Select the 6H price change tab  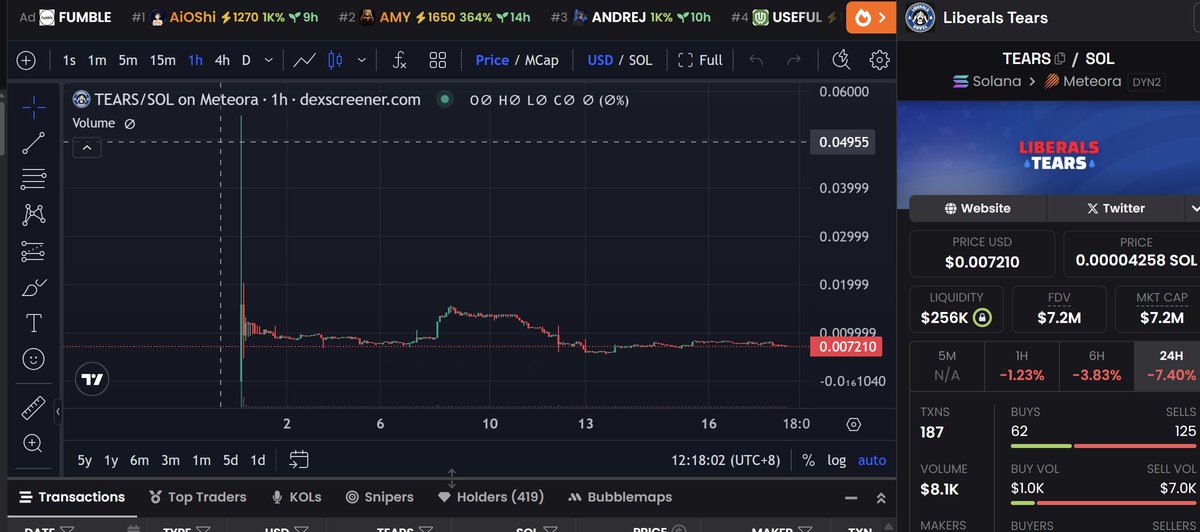coord(1096,367)
